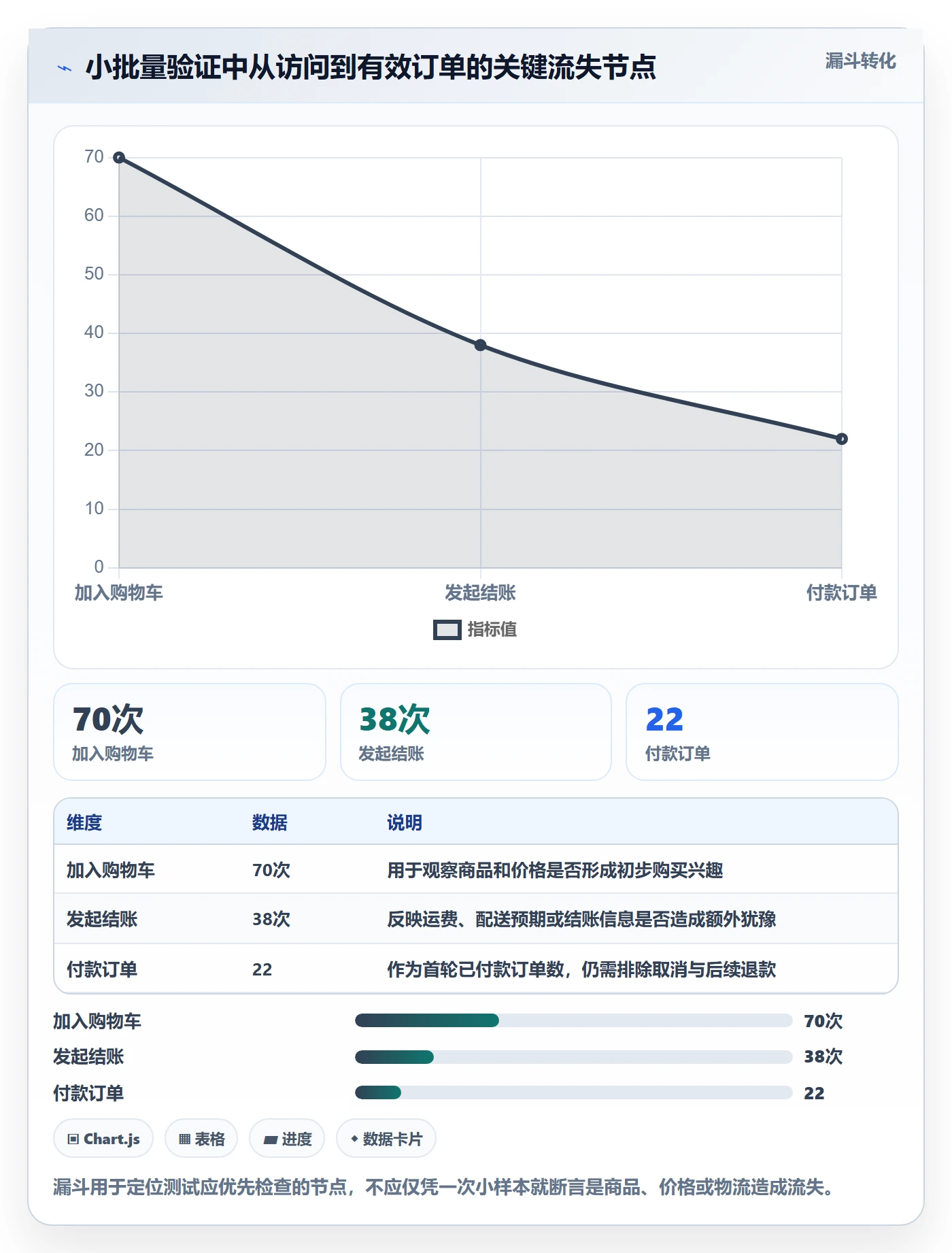
Task: Select the 付款订单 cell in the table
Action: (x=102, y=969)
